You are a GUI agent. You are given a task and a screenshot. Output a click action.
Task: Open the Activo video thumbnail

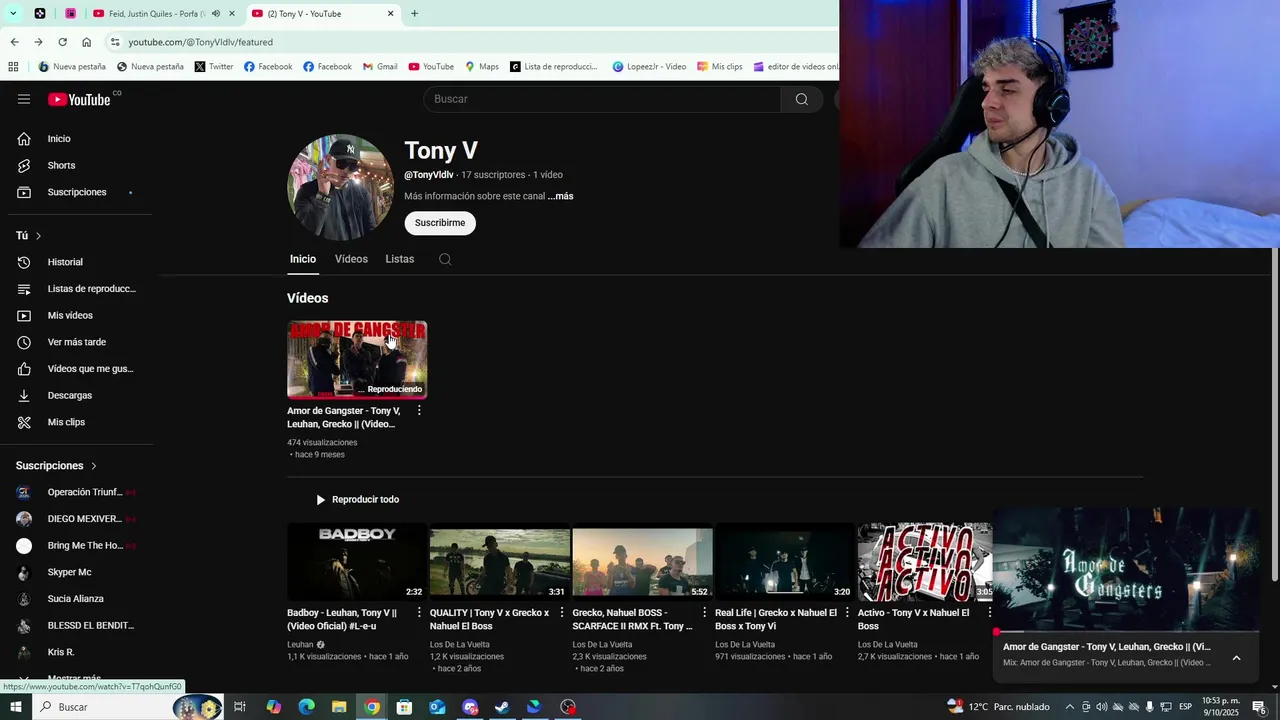click(x=925, y=561)
